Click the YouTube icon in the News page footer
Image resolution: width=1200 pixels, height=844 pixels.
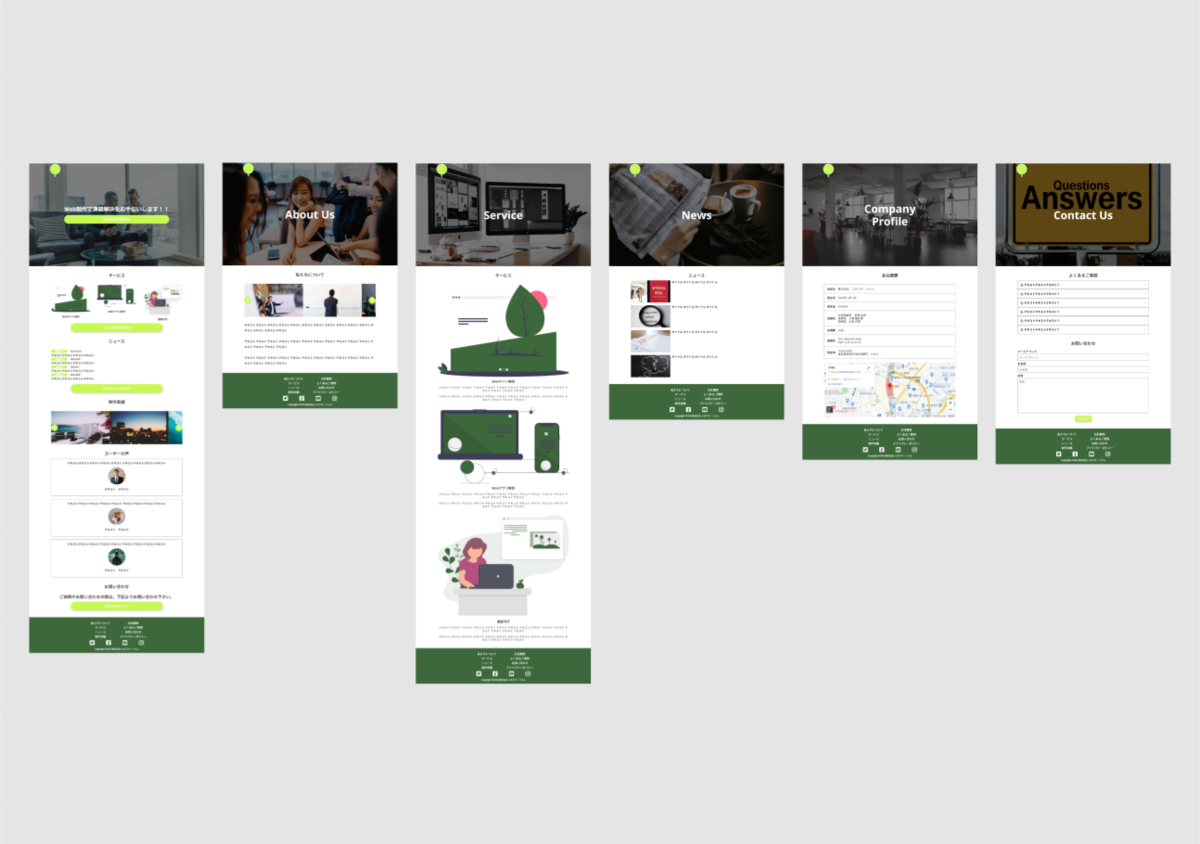point(705,410)
